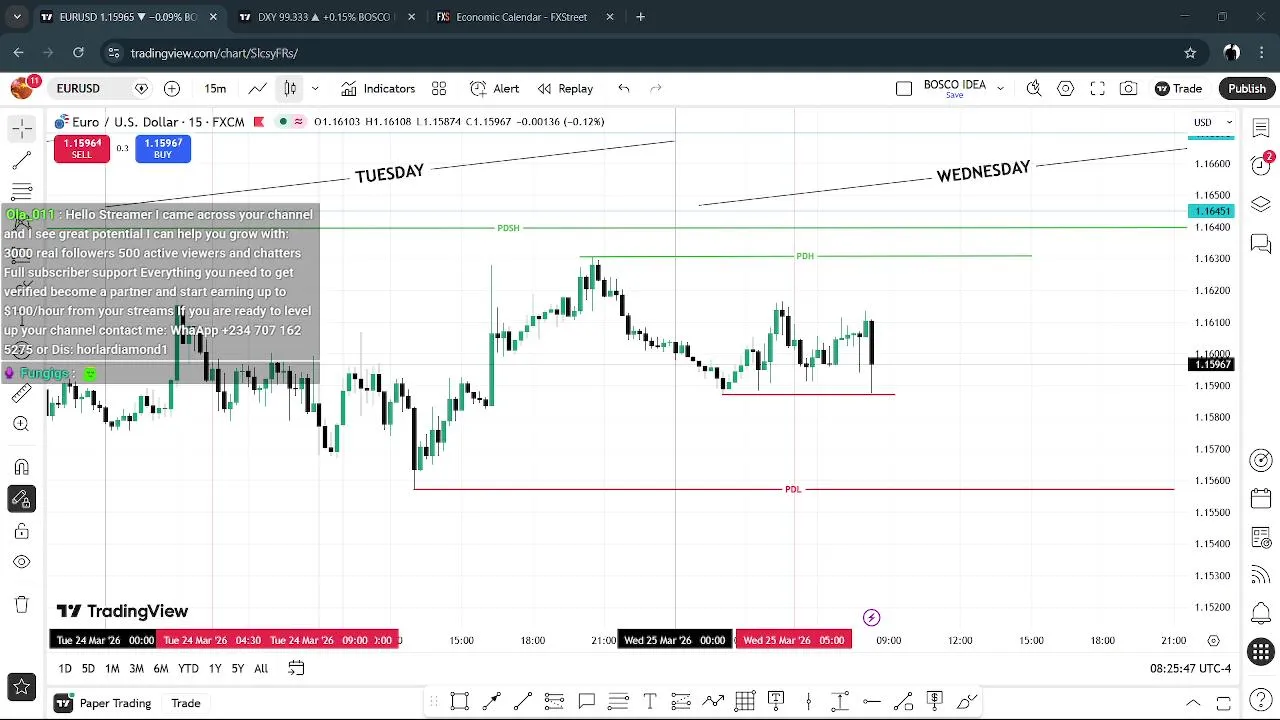
Task: Select the price label dollar tool in favorites bar
Action: click(935, 701)
